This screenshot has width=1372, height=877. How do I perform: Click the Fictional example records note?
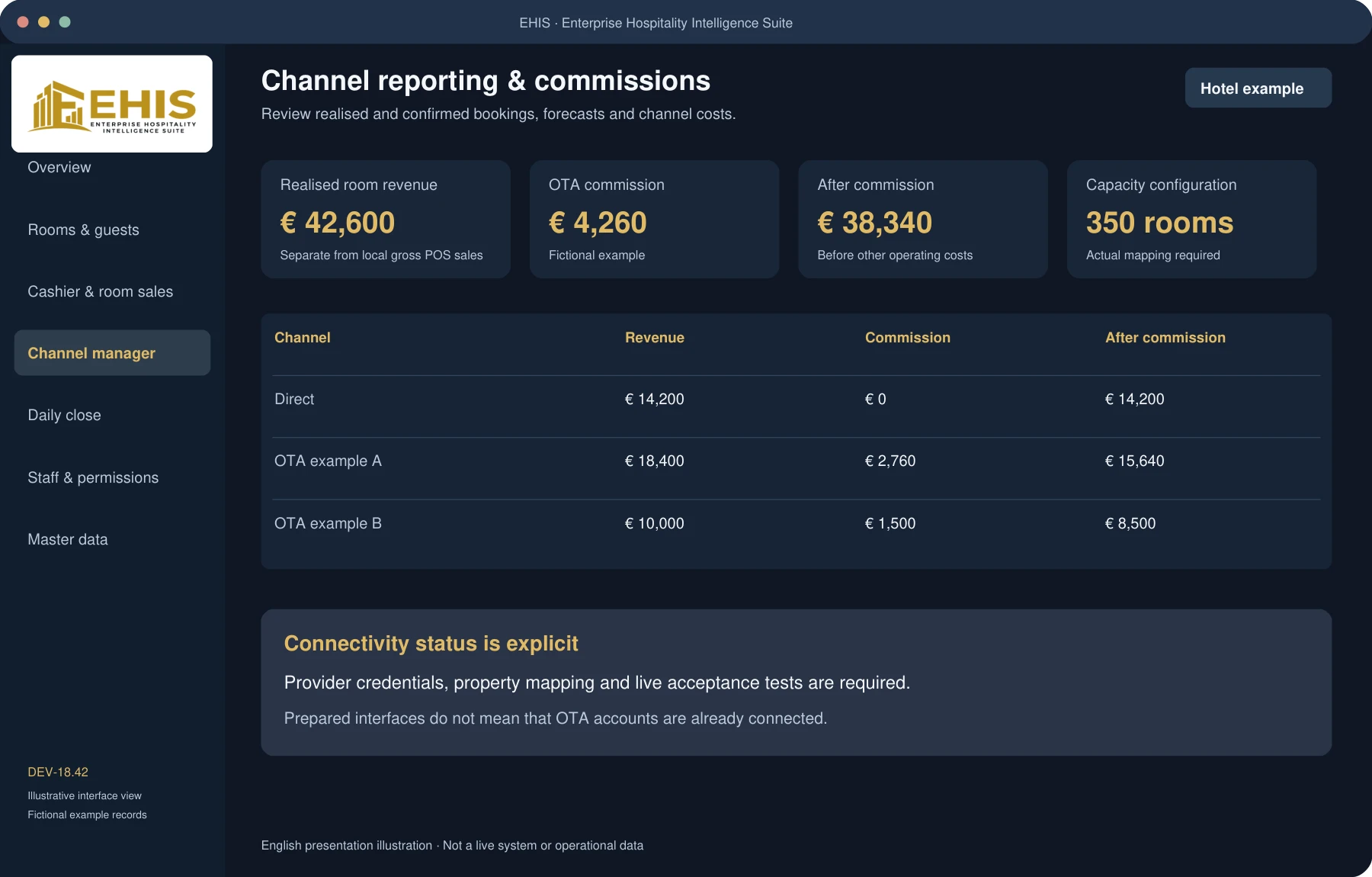(x=87, y=814)
